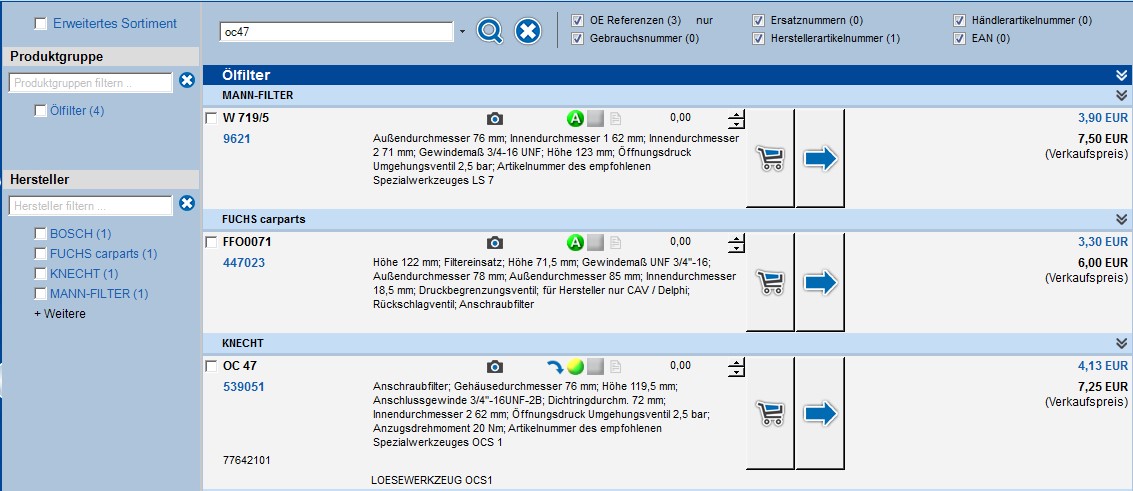Uncheck Herstellerartikelnummer (1) option
The height and width of the screenshot is (491, 1133).
(x=758, y=38)
